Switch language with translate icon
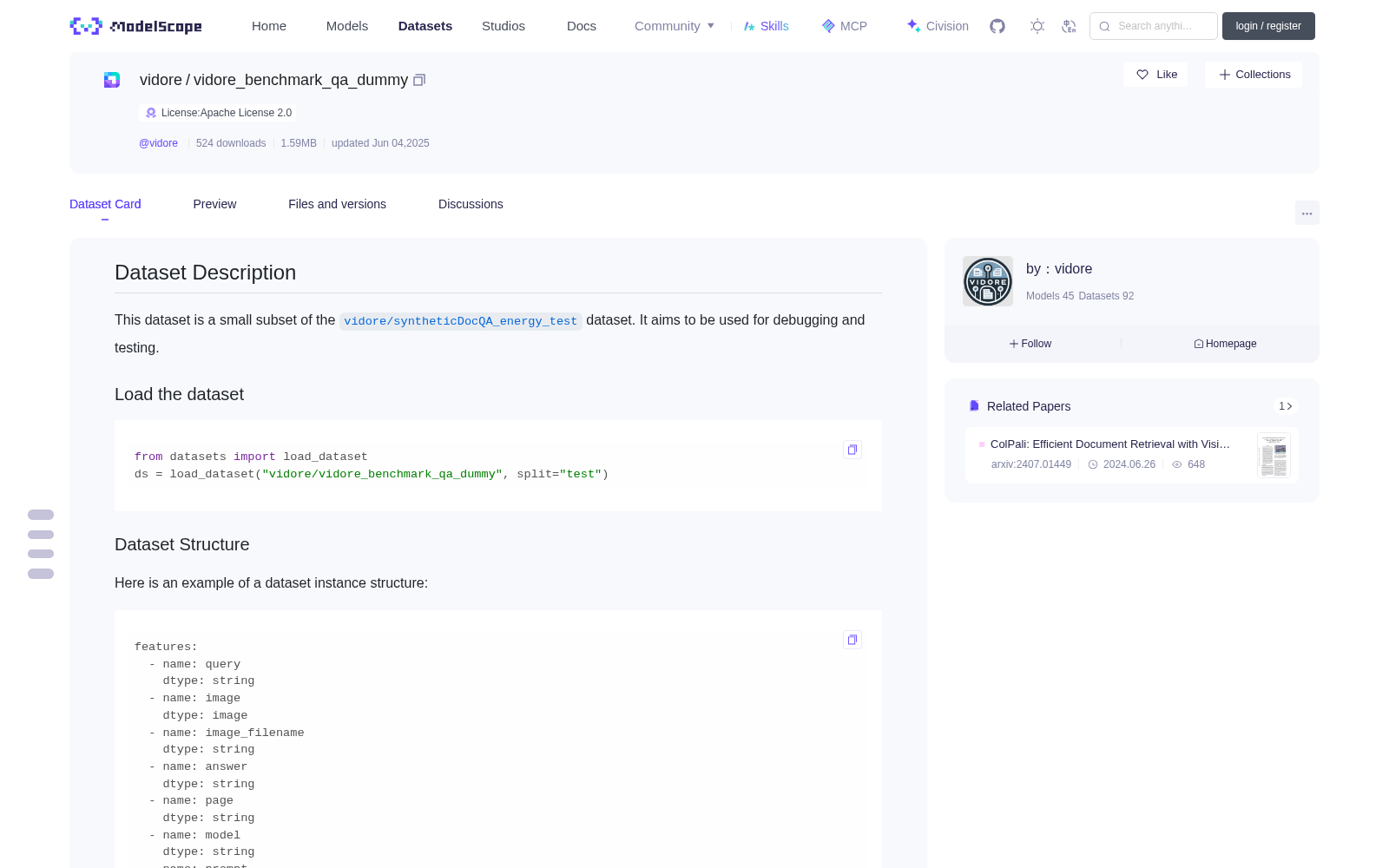 [x=1070, y=26]
